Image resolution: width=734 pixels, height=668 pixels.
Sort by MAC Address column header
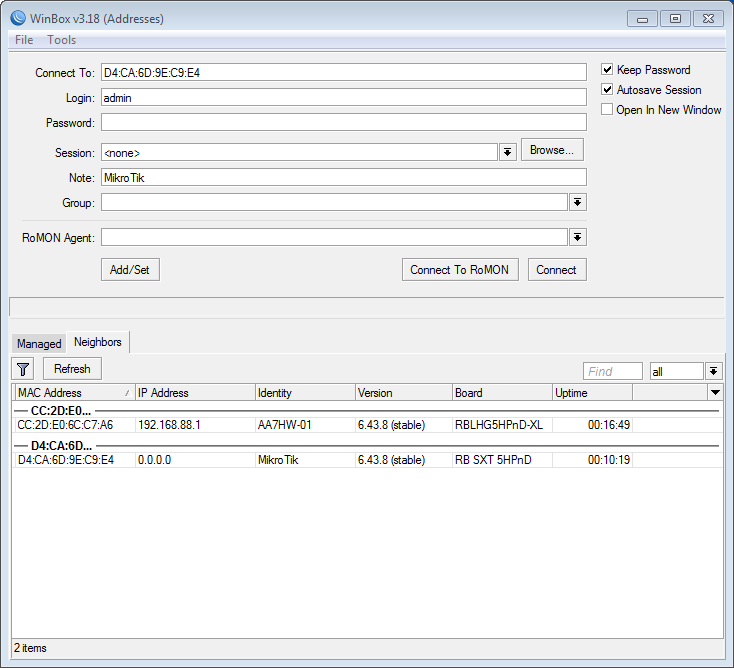click(x=74, y=392)
